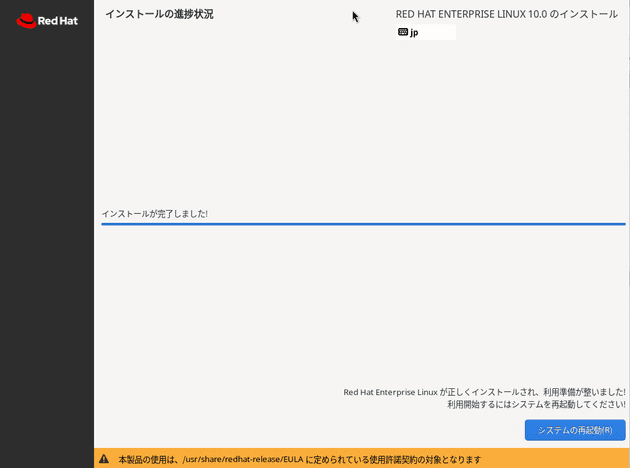
Task: Click the EULA license notice text in orange bar
Action: [299, 459]
